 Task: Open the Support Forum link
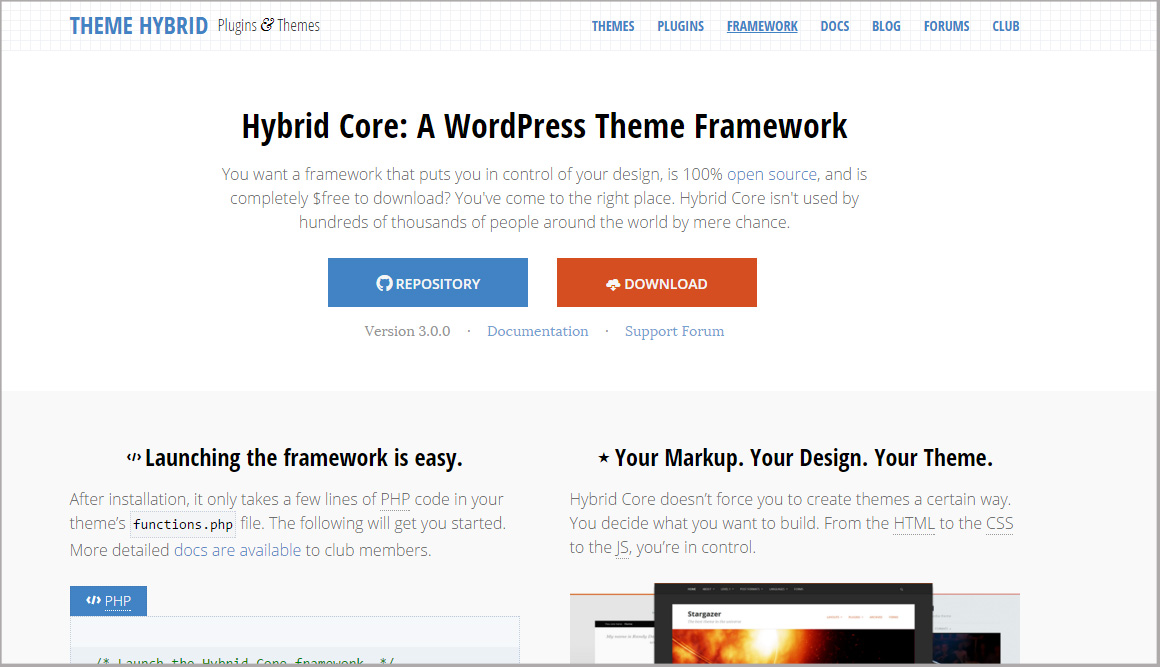(675, 331)
